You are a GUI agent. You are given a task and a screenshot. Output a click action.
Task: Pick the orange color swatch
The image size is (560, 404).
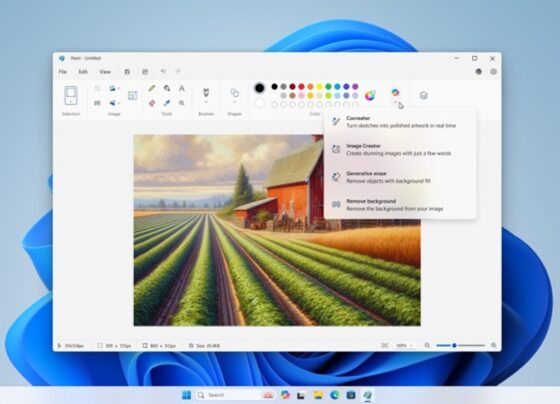click(x=310, y=86)
